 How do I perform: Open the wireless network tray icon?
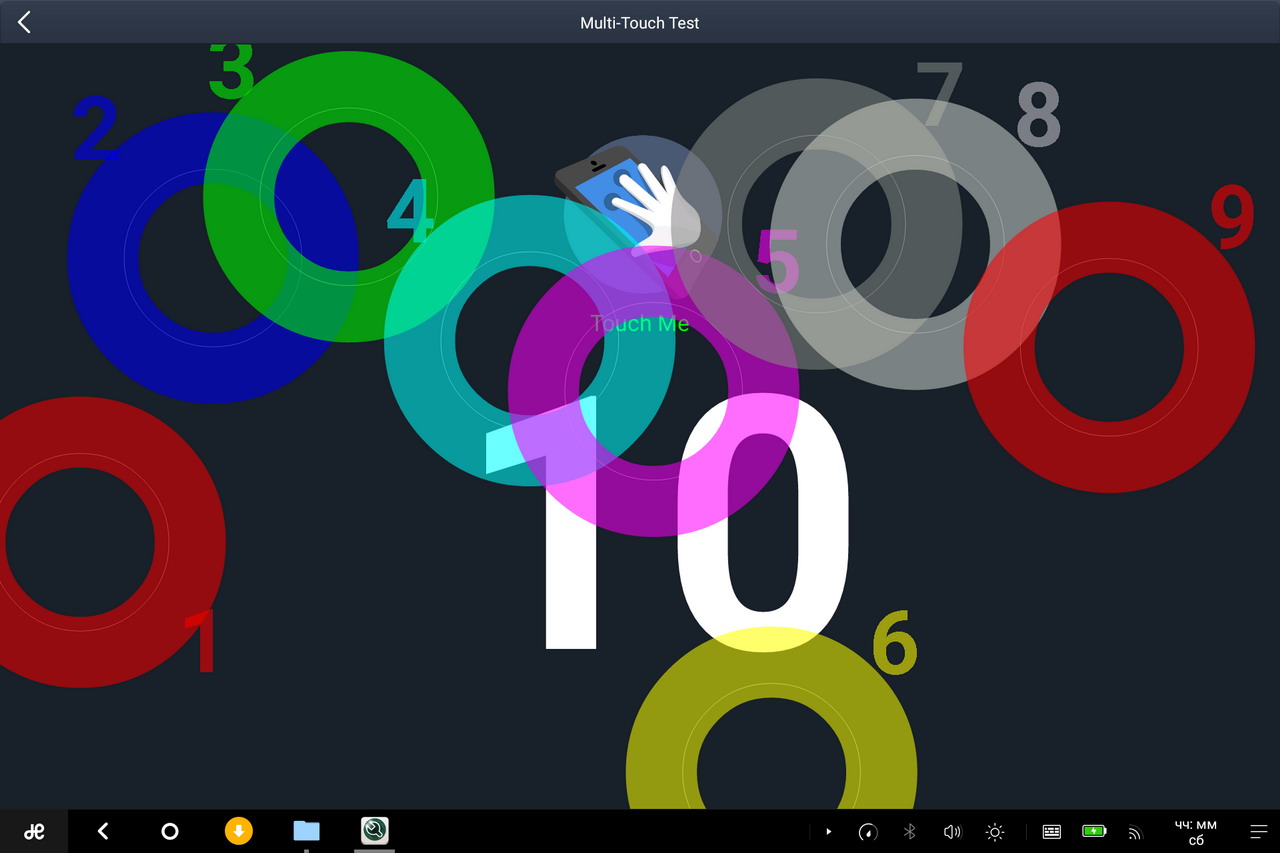click(1134, 831)
